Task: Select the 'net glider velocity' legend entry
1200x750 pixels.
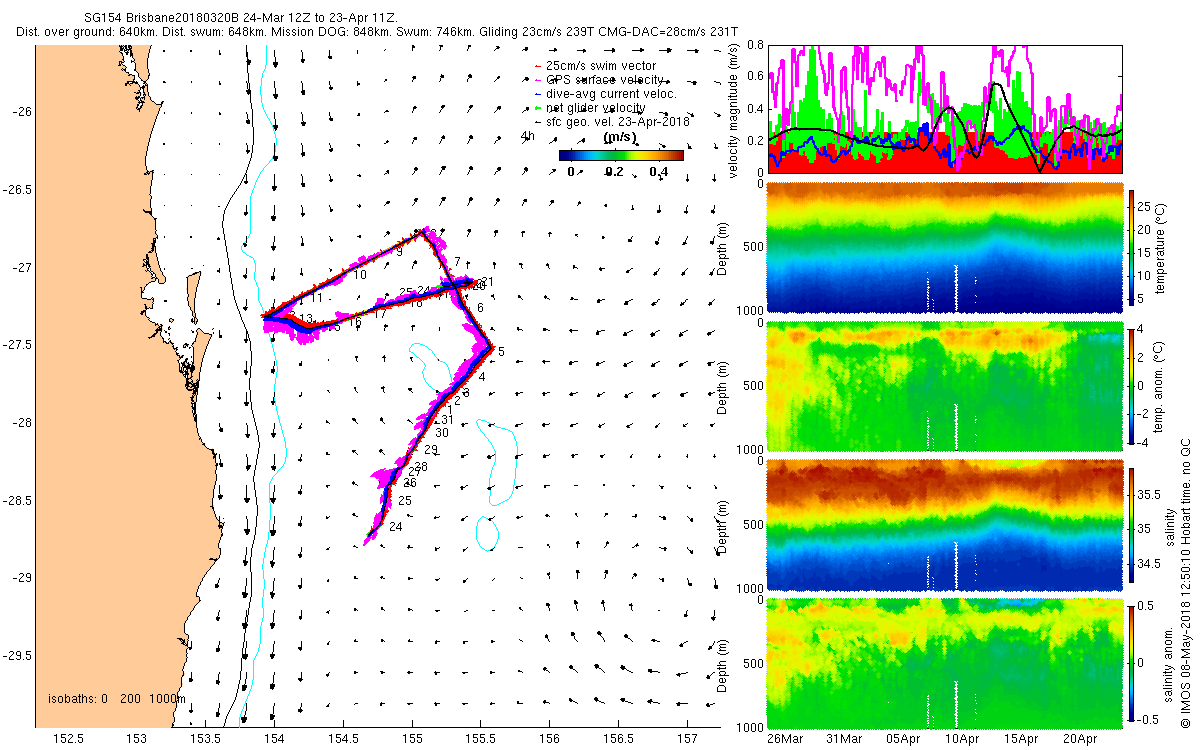Action: pyautogui.click(x=589, y=107)
